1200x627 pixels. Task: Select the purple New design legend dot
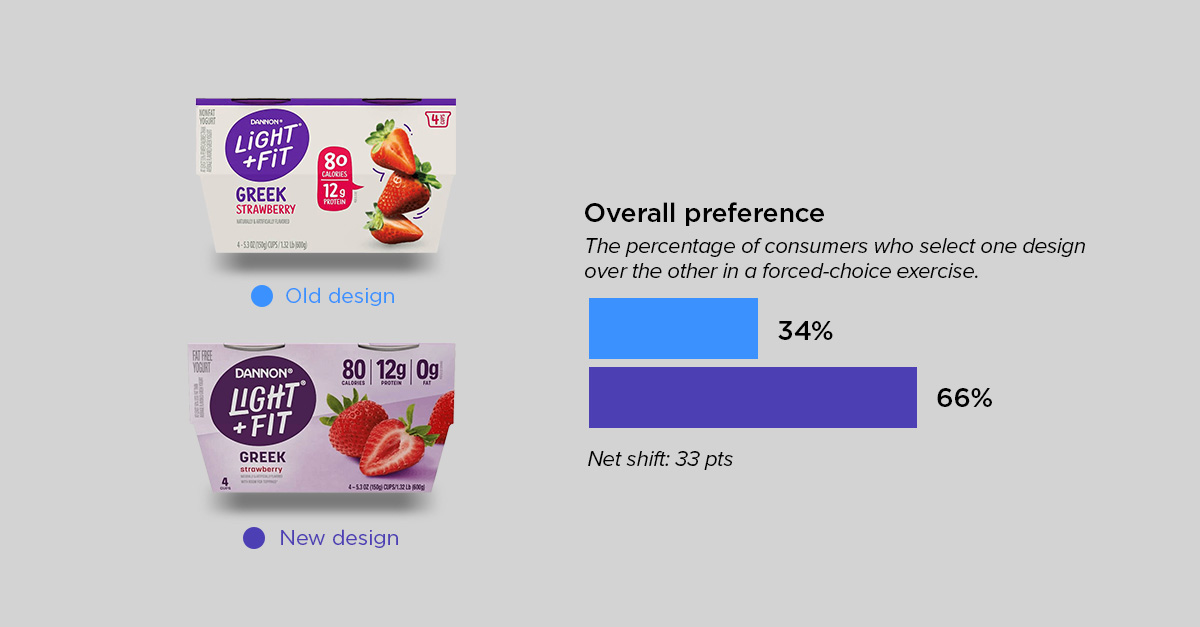click(x=254, y=538)
